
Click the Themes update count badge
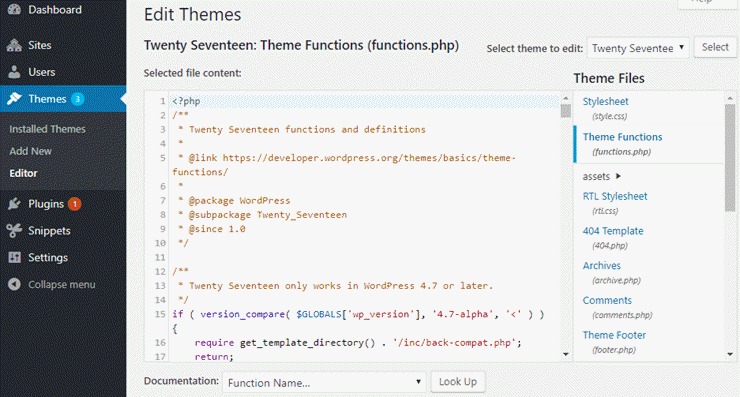[x=77, y=99]
